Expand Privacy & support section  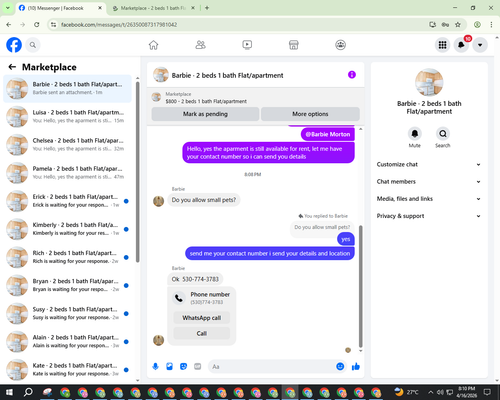click(x=429, y=216)
